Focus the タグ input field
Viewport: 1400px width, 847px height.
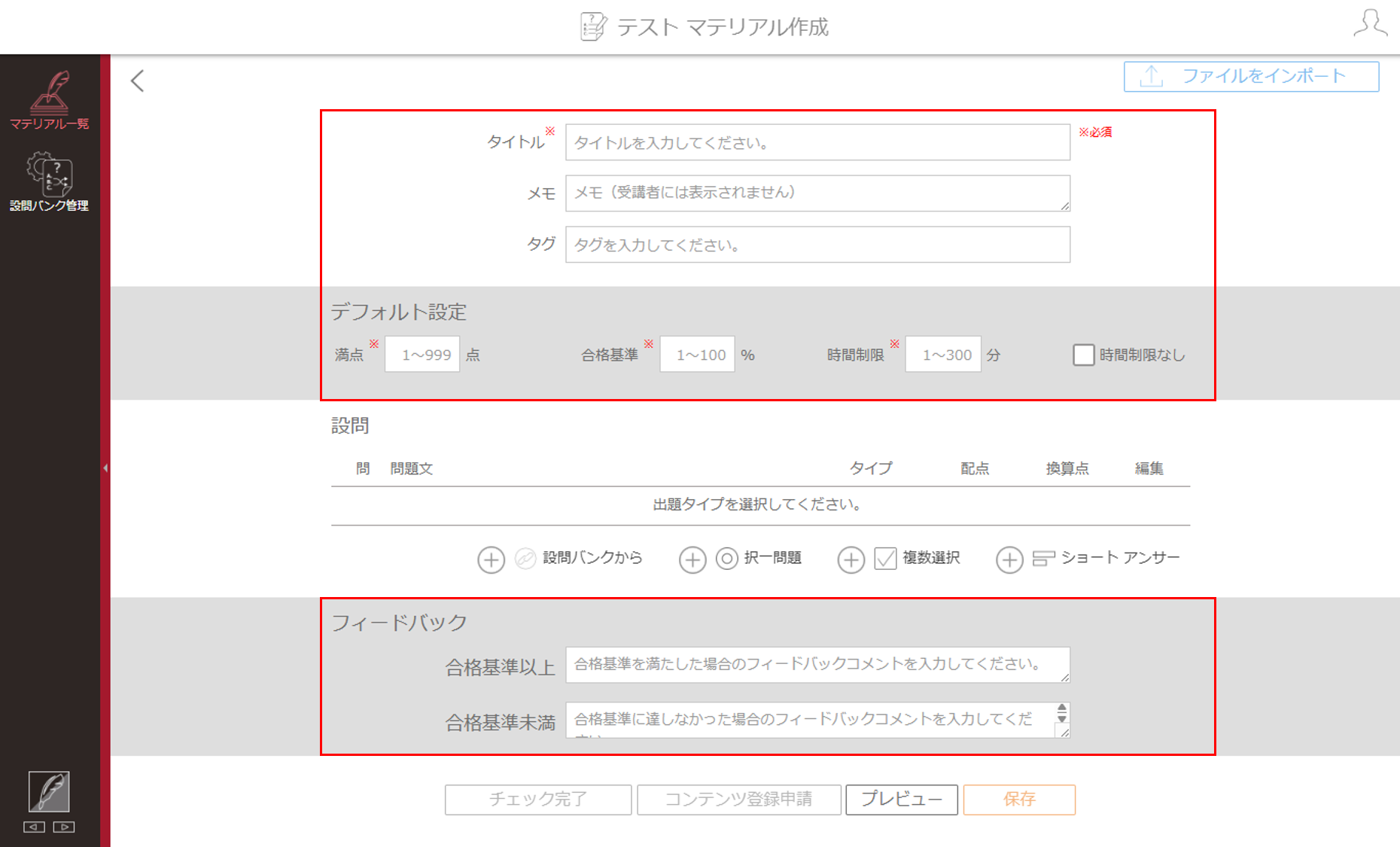(x=817, y=245)
